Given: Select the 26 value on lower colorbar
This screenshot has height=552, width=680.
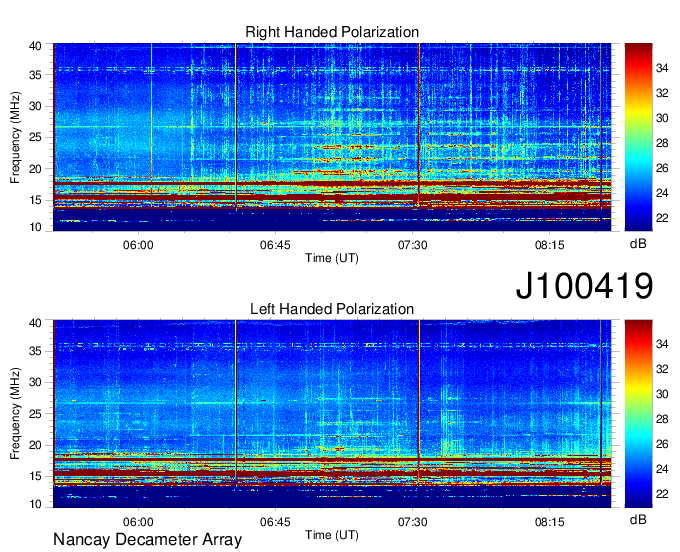Looking at the screenshot, I should click(x=662, y=444).
